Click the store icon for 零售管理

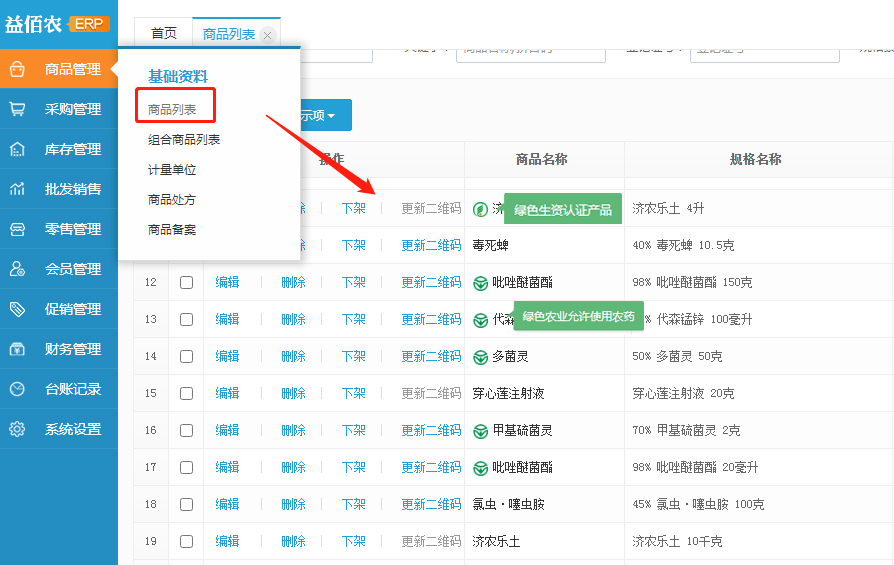(x=17, y=229)
